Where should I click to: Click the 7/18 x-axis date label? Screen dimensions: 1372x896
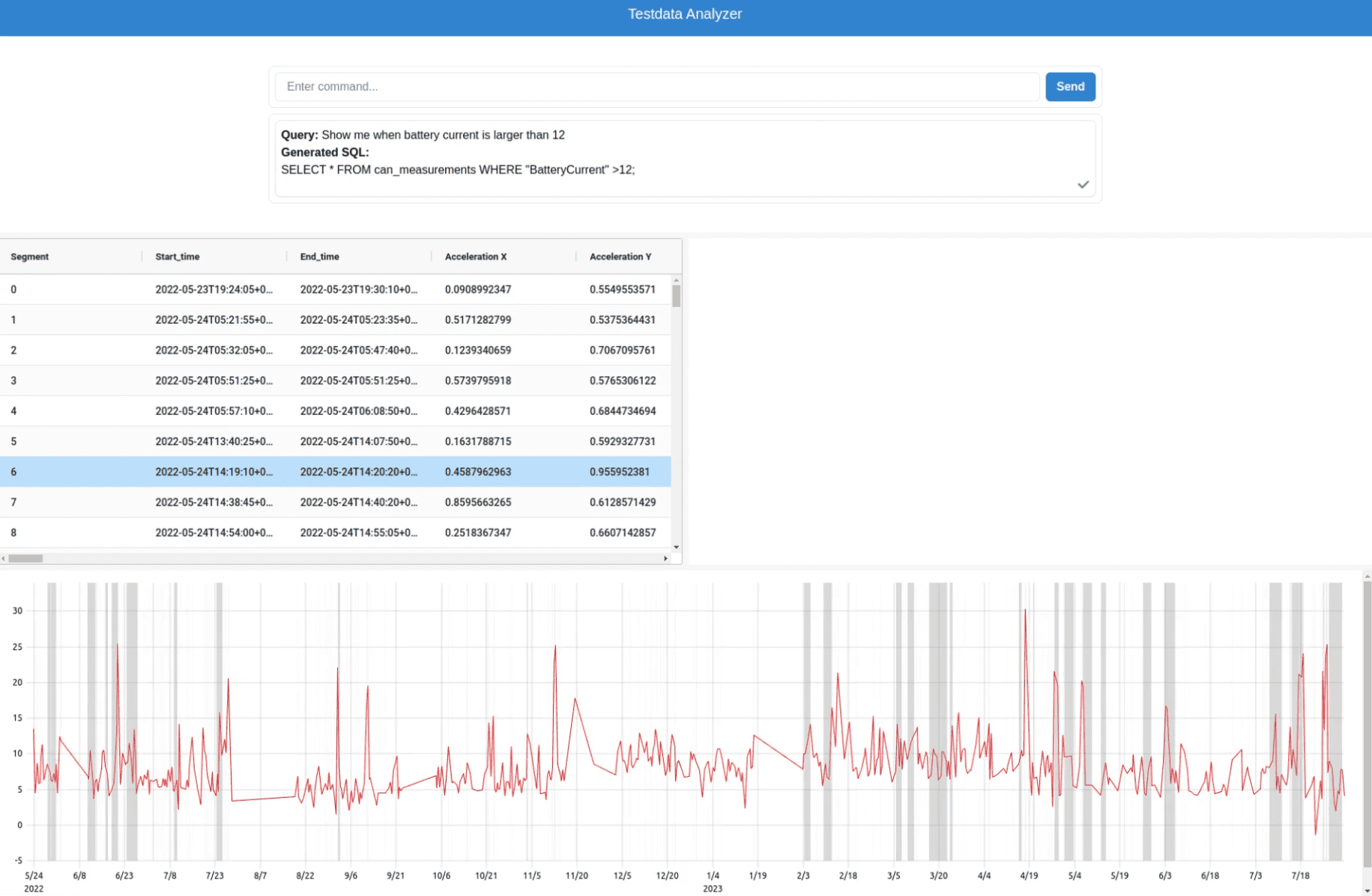[x=1301, y=876]
